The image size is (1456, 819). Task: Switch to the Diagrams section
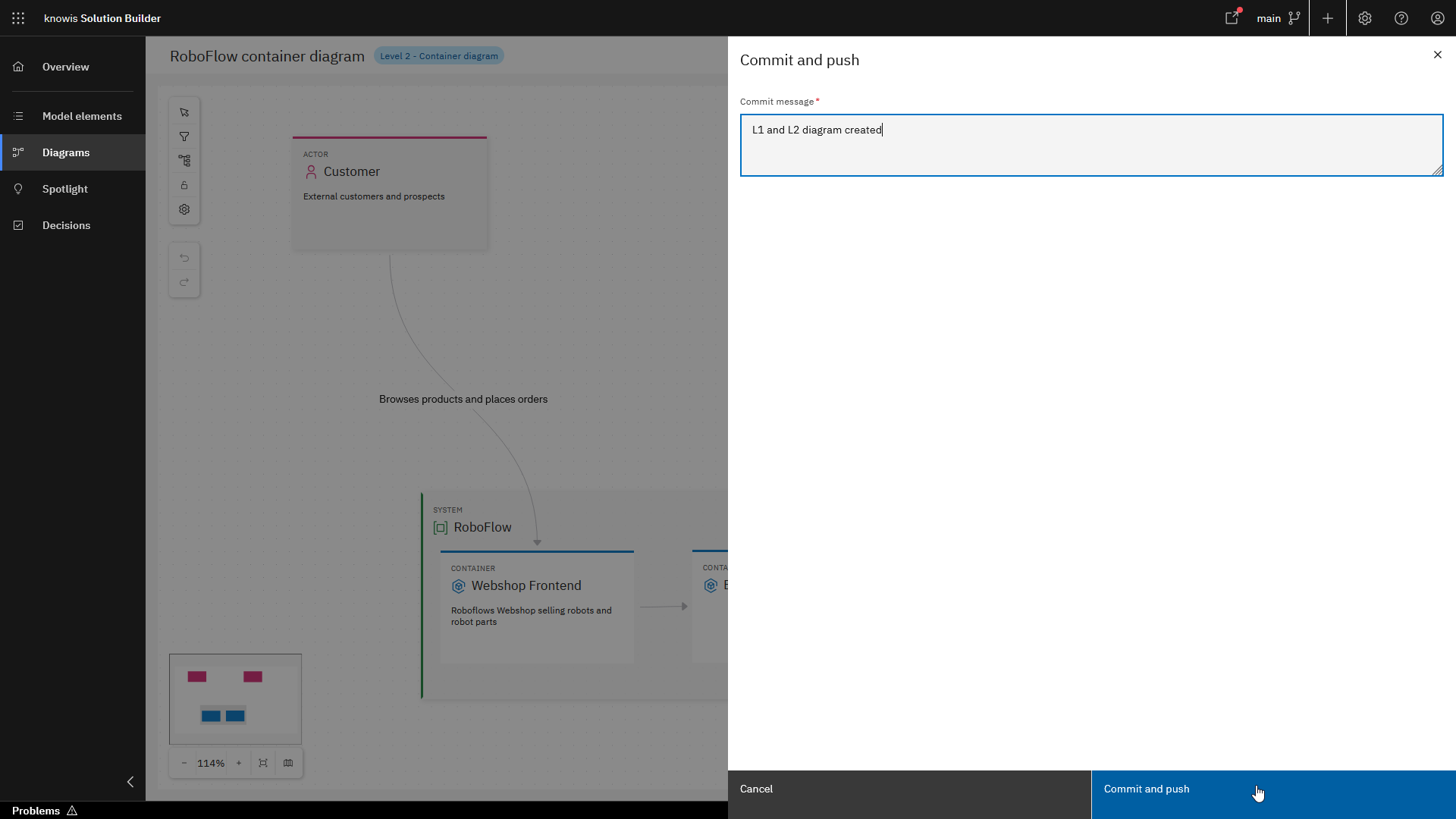(66, 152)
